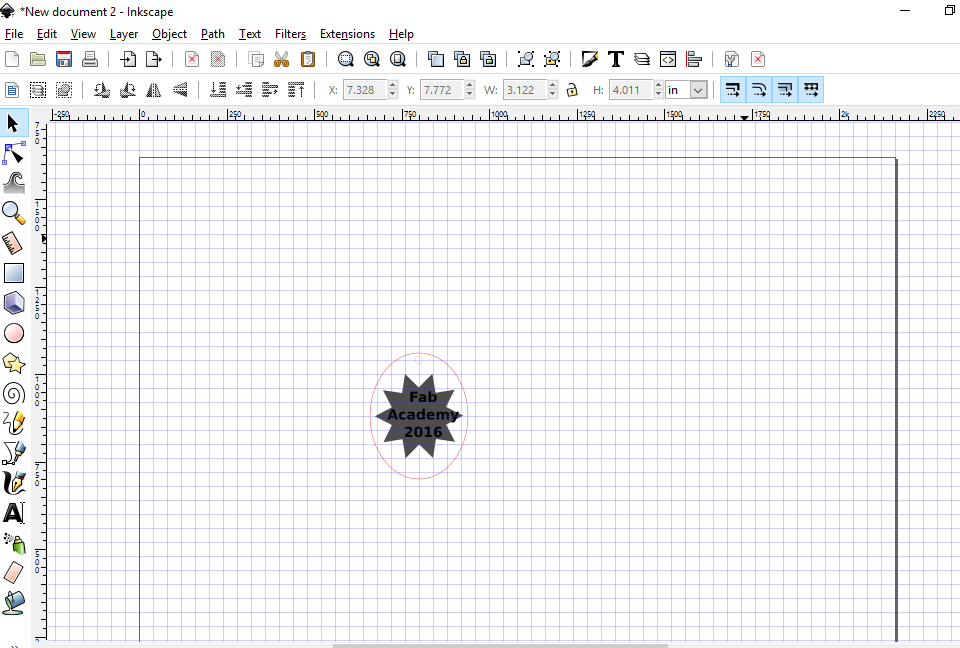Decrease H height spinner
Screen dimensions: 960x648
tap(658, 94)
